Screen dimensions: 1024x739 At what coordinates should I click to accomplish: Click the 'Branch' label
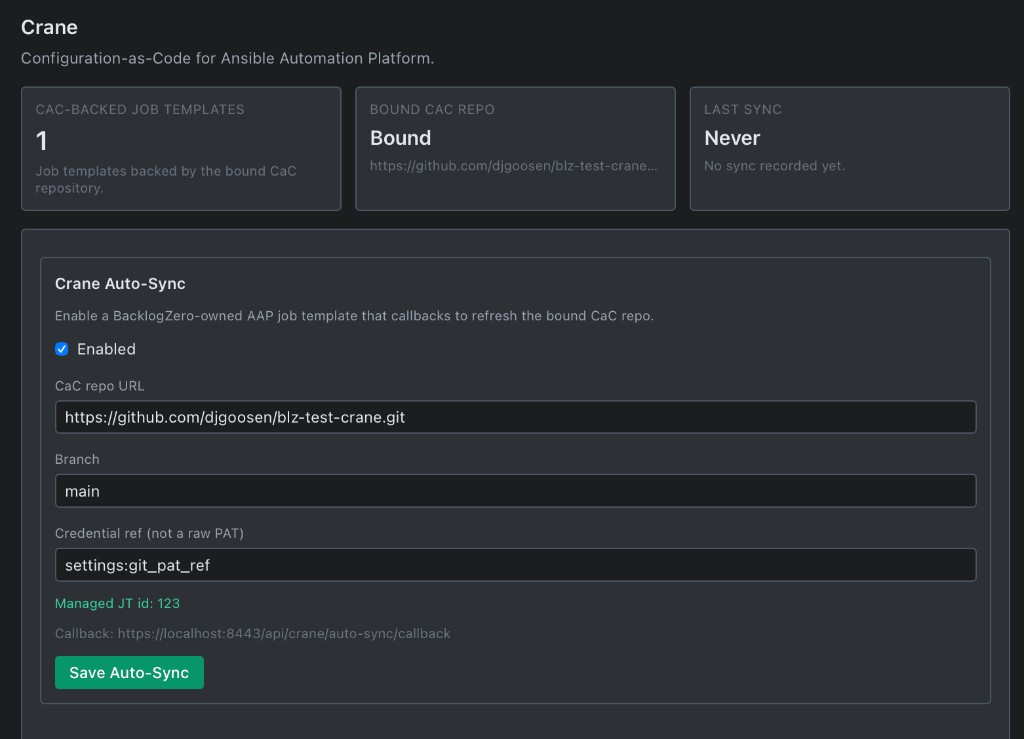[x=77, y=460]
